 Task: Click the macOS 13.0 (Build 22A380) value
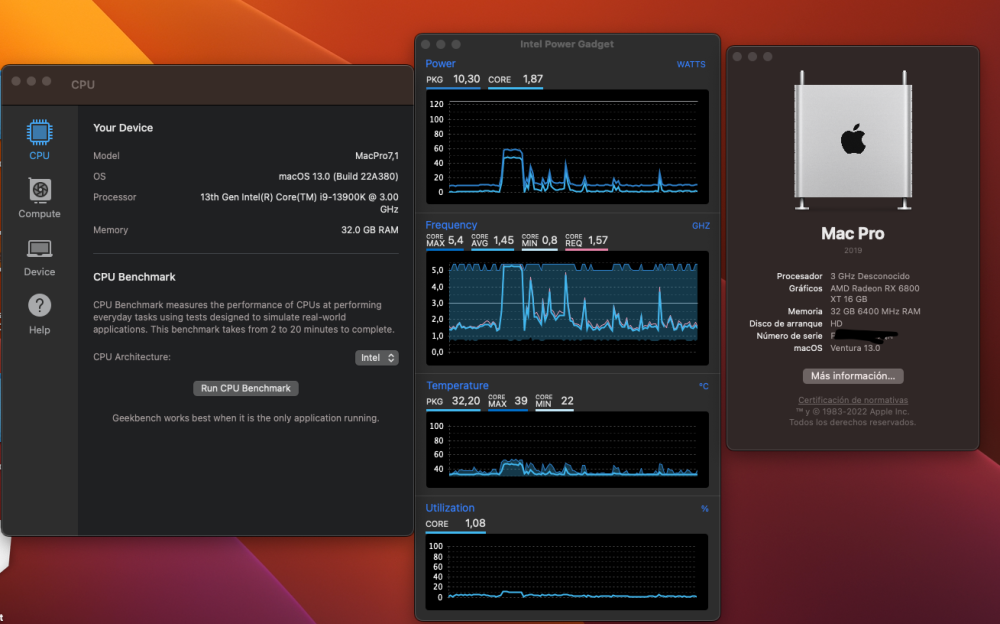coord(338,176)
